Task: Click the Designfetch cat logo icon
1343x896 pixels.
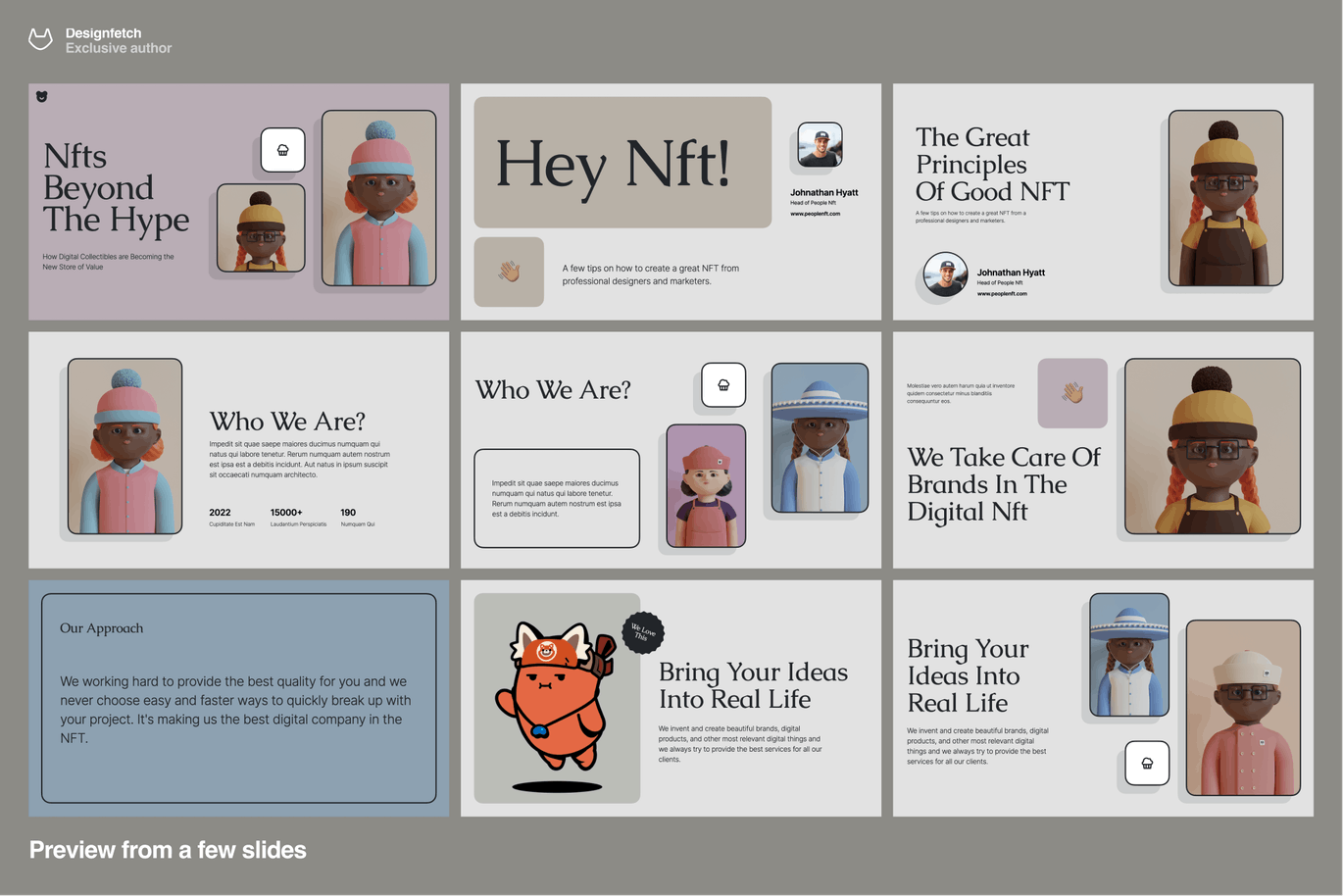Action: 40,39
